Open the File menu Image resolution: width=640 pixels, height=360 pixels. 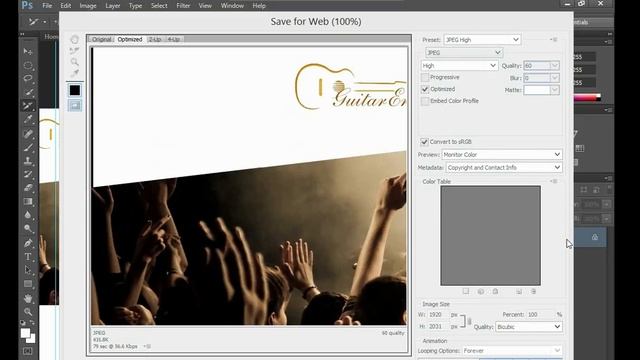click(x=47, y=6)
